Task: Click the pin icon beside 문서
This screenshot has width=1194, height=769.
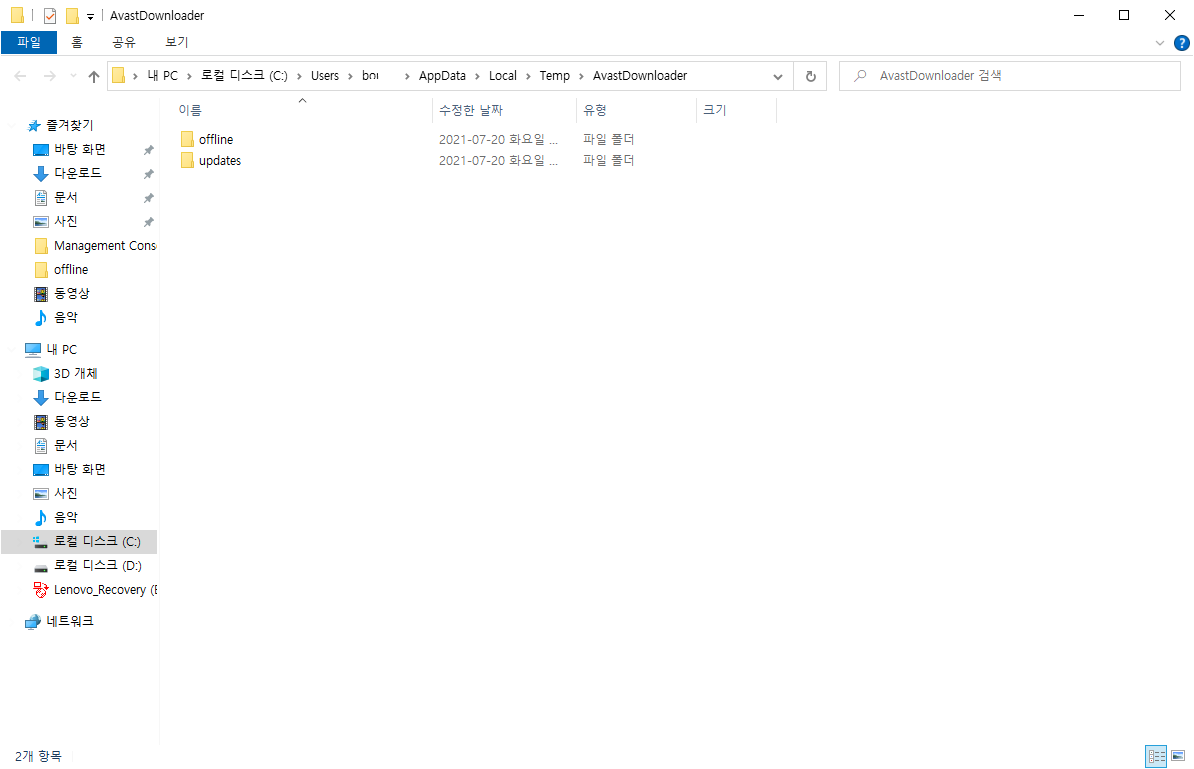Action: 148,198
